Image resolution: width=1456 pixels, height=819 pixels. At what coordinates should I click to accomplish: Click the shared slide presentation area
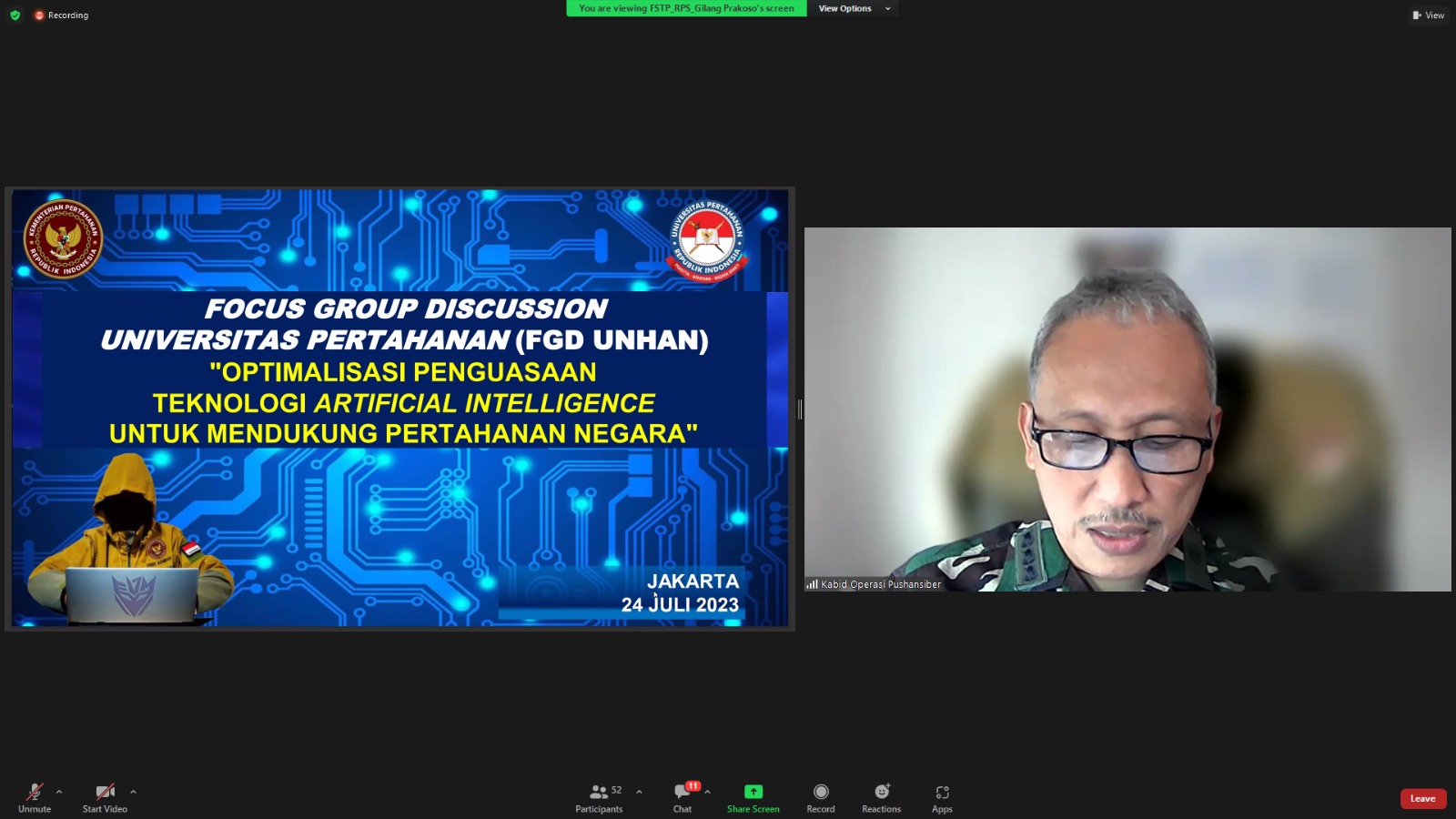click(x=400, y=409)
